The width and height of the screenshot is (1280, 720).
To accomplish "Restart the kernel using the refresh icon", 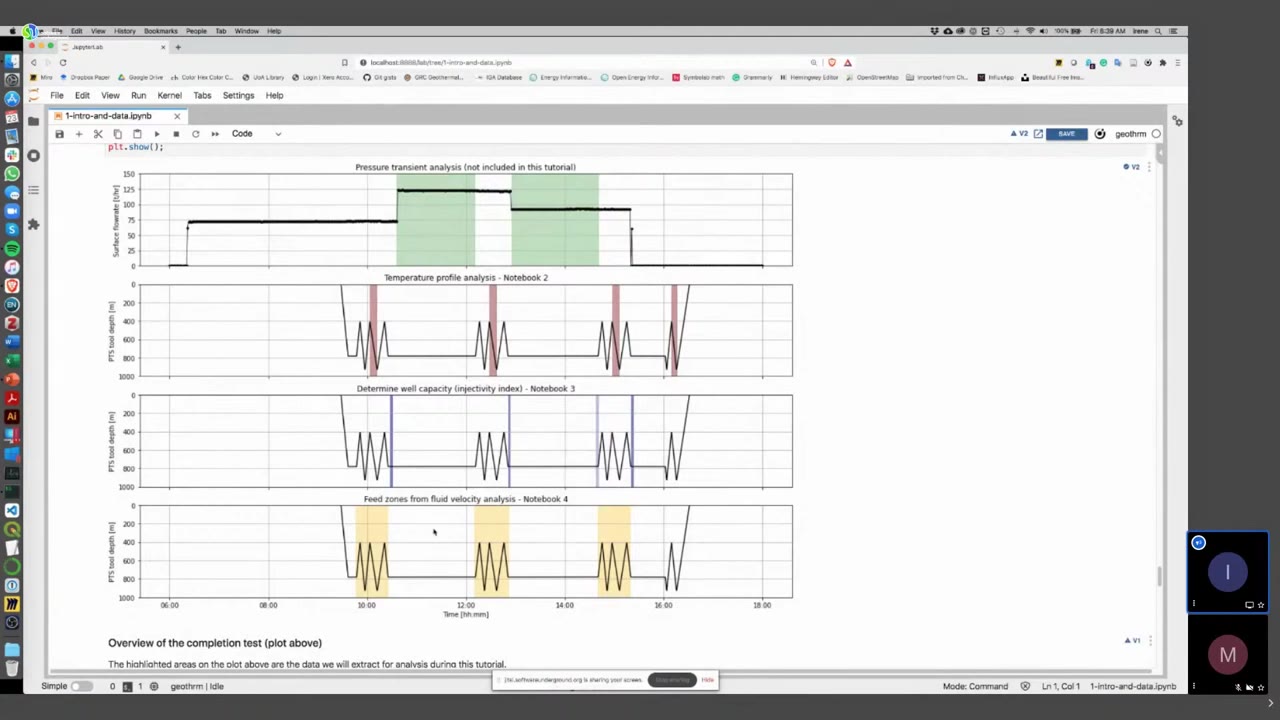I will point(196,133).
